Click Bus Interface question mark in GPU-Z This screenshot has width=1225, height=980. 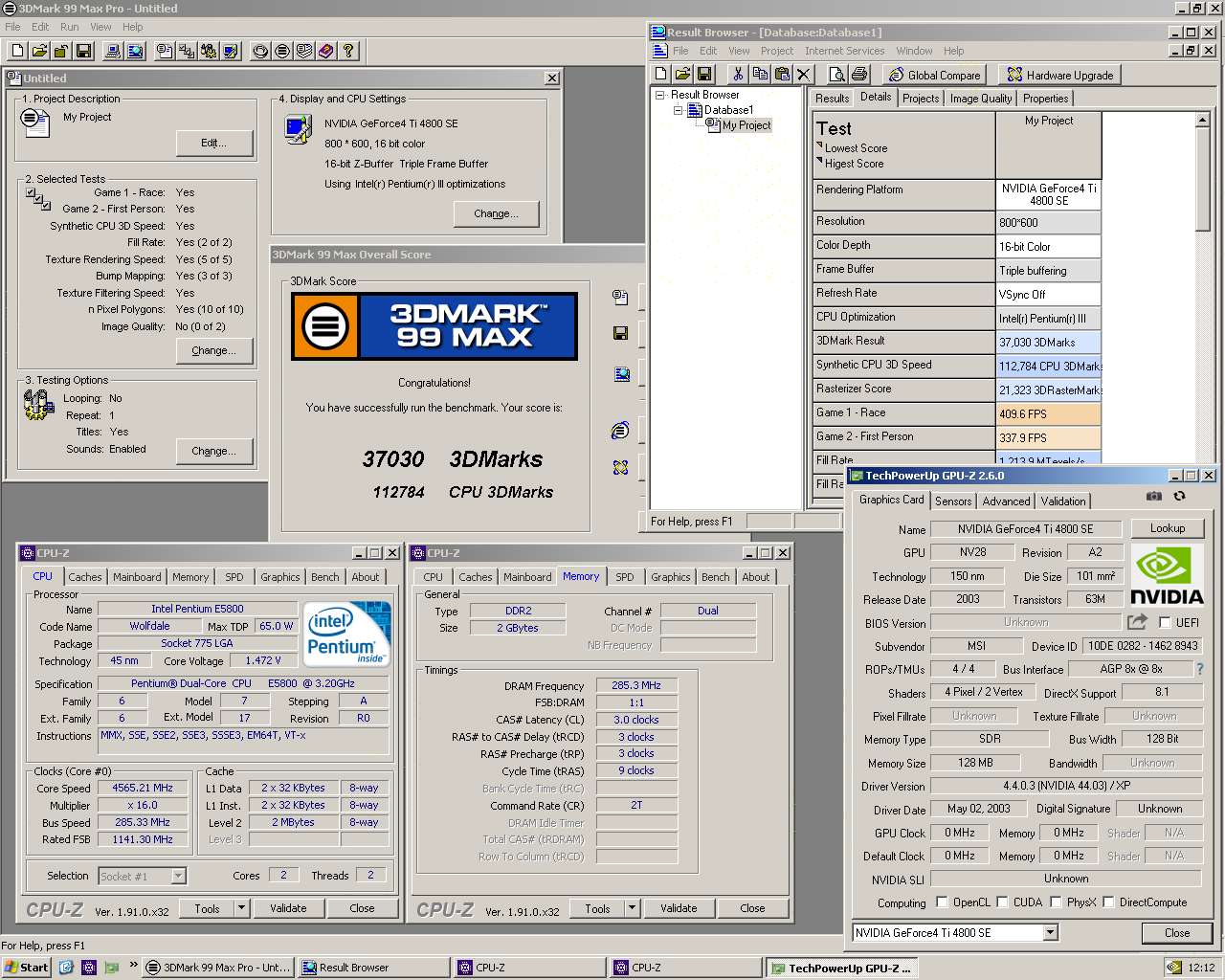[1200, 669]
